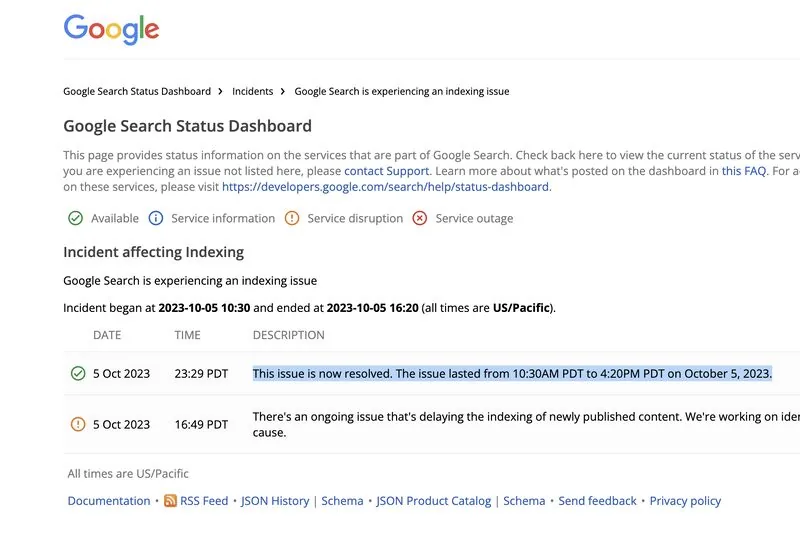
Task: Click the 5 Oct 2023 date in disruption row
Action: point(121,424)
